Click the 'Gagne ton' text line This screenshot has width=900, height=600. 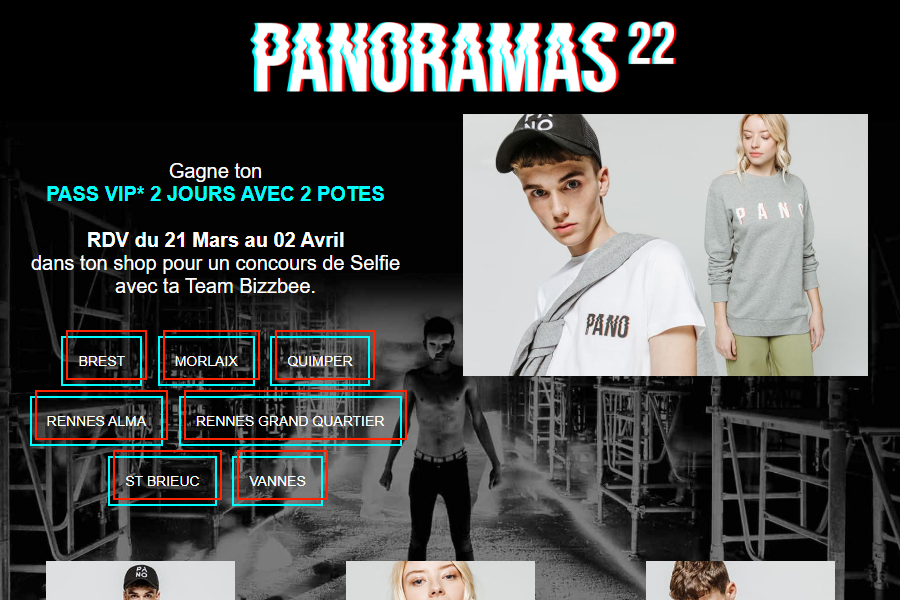tap(215, 171)
